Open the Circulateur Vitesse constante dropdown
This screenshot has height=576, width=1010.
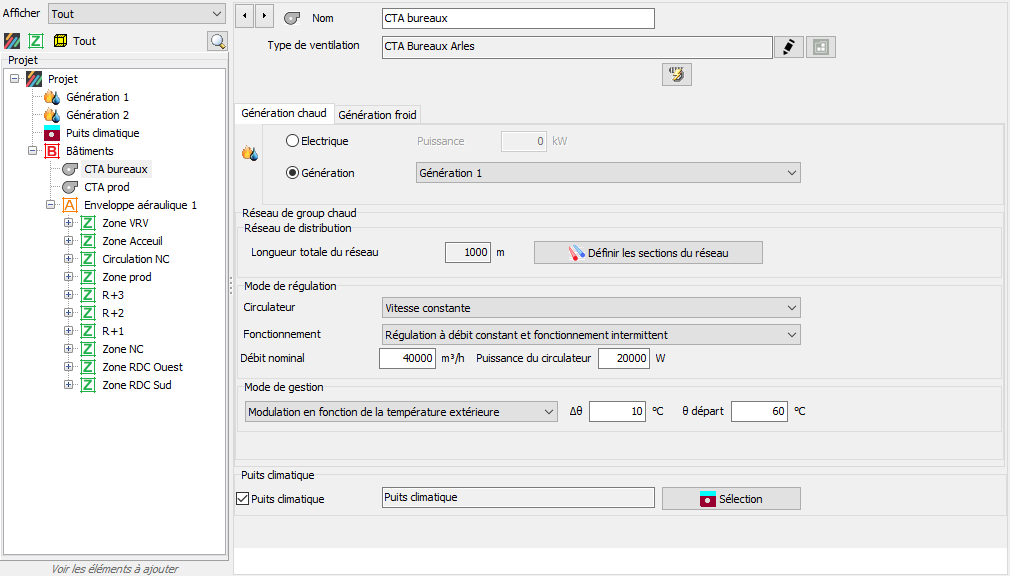coord(591,308)
